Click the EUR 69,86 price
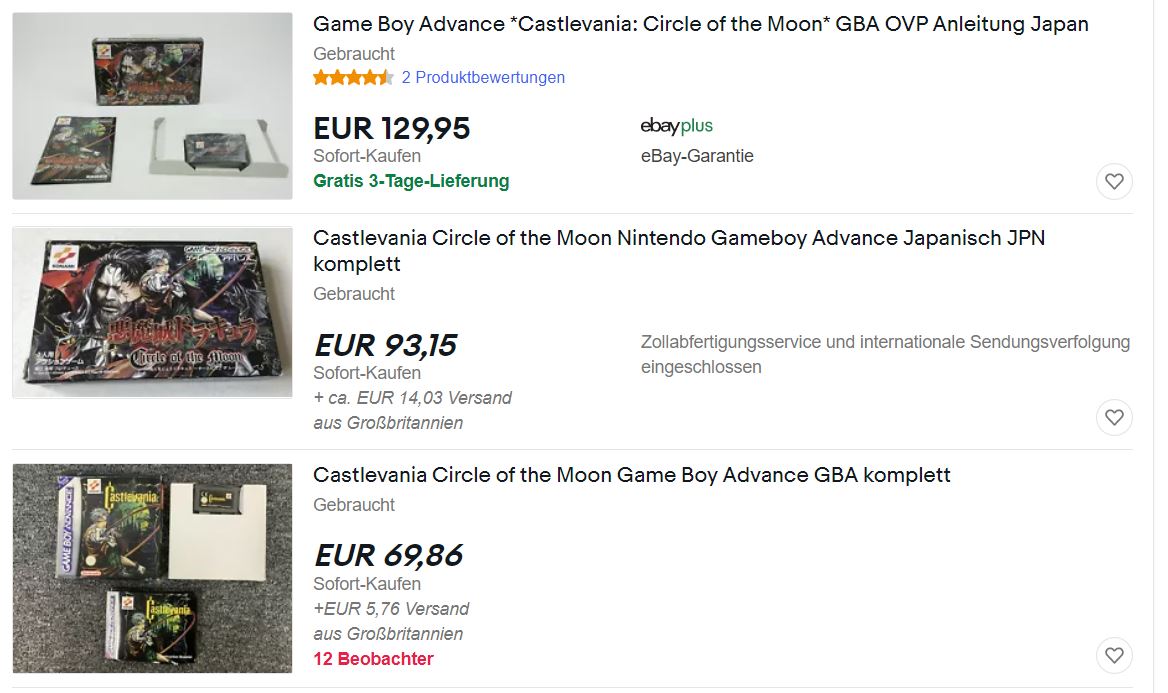Image resolution: width=1168 pixels, height=693 pixels. coord(388,555)
